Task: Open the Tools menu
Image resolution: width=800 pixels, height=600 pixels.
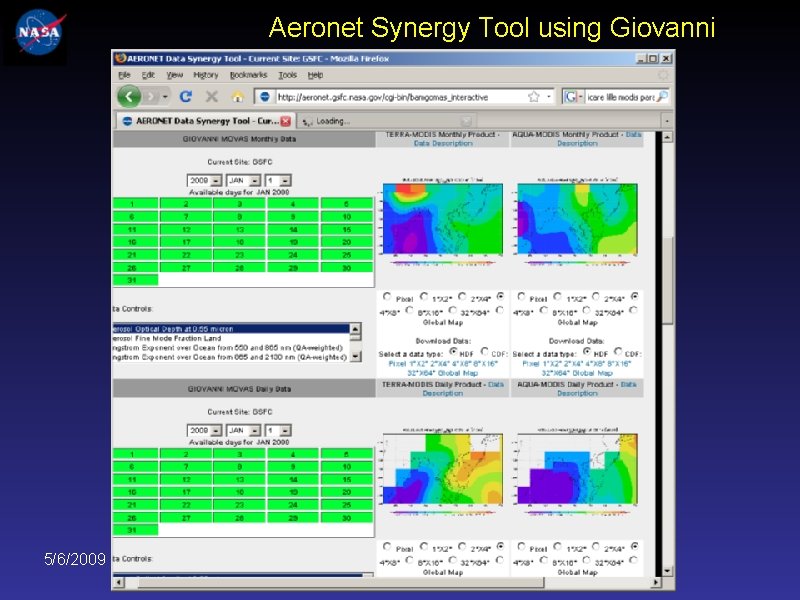Action: click(x=287, y=75)
